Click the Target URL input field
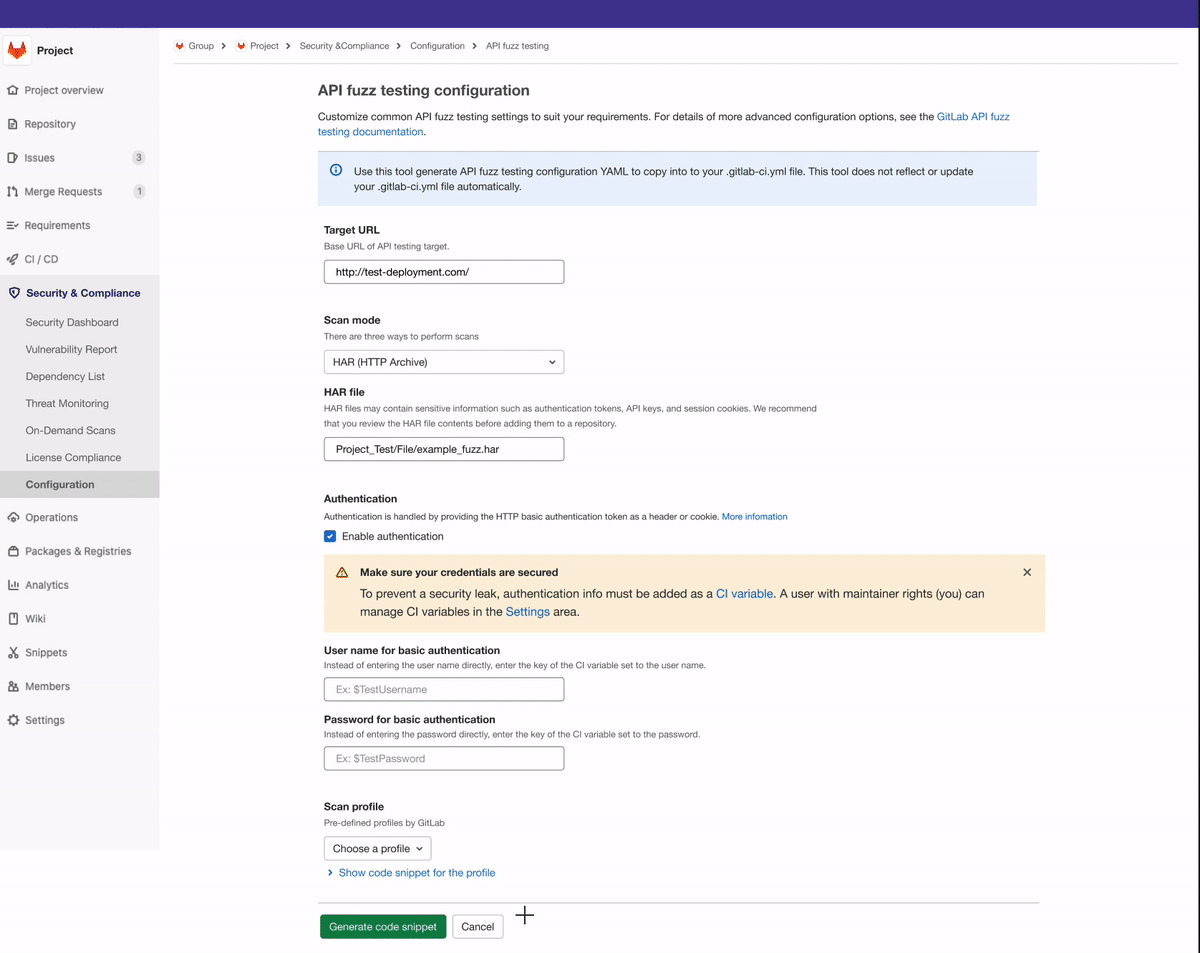The image size is (1200, 953). pos(443,272)
